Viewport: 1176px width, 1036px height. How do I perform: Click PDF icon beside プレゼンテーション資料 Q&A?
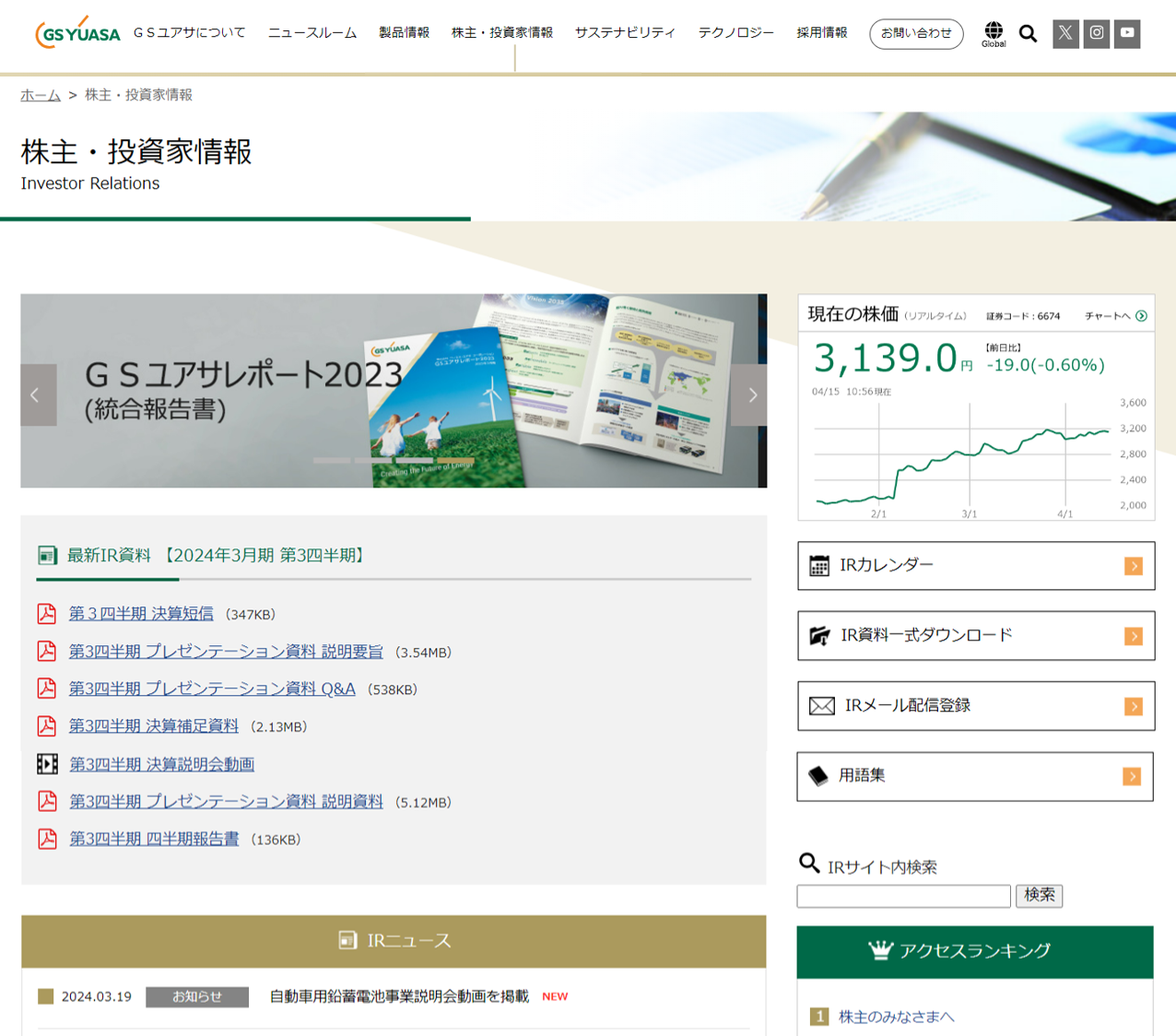click(46, 689)
